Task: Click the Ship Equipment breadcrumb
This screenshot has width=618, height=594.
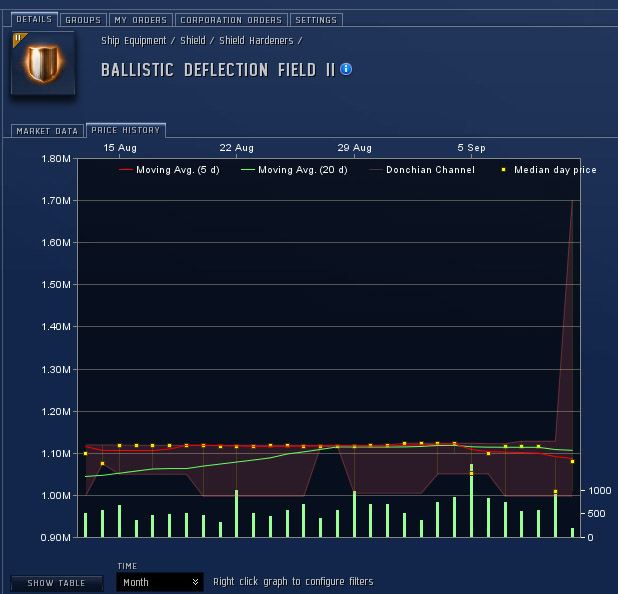Action: coord(134,41)
